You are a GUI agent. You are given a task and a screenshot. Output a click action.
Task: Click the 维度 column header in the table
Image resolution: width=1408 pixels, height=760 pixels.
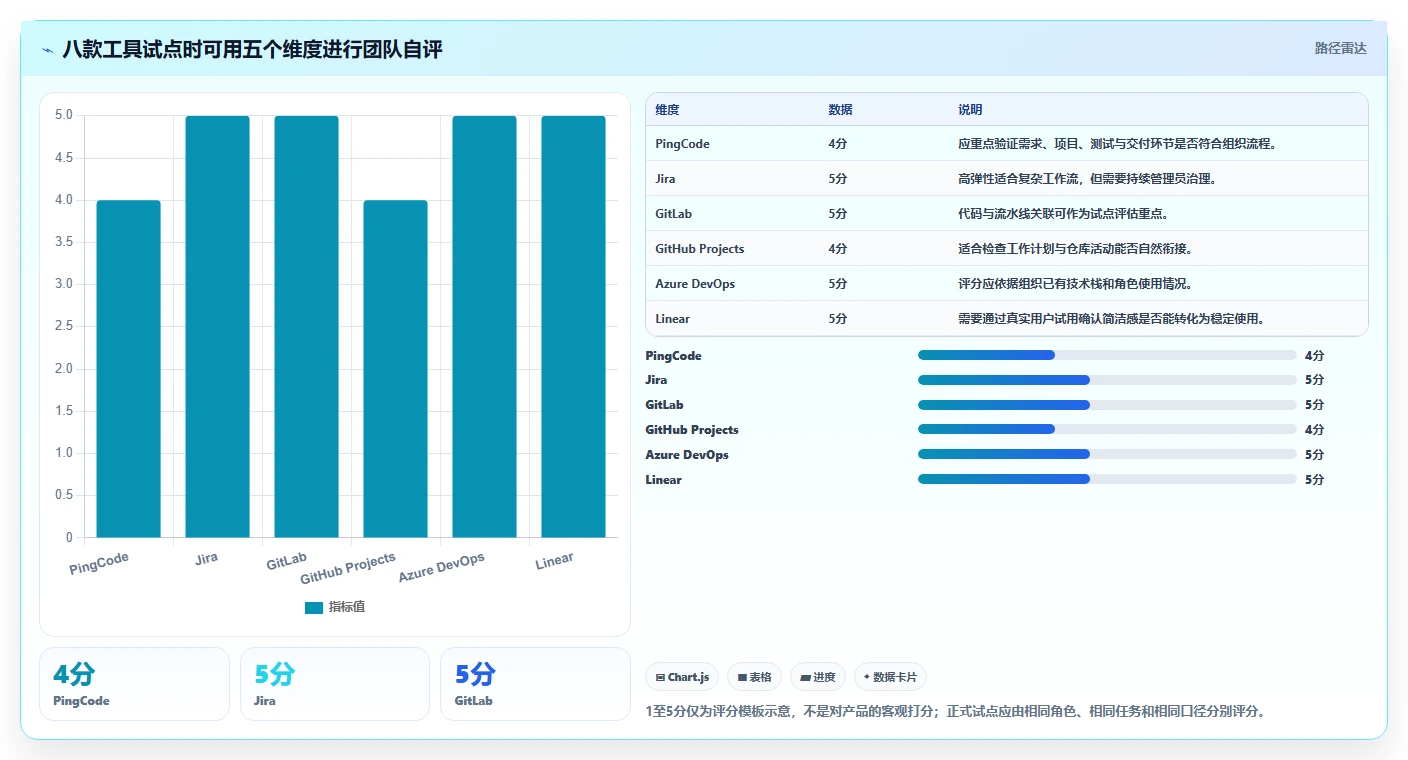click(x=667, y=110)
